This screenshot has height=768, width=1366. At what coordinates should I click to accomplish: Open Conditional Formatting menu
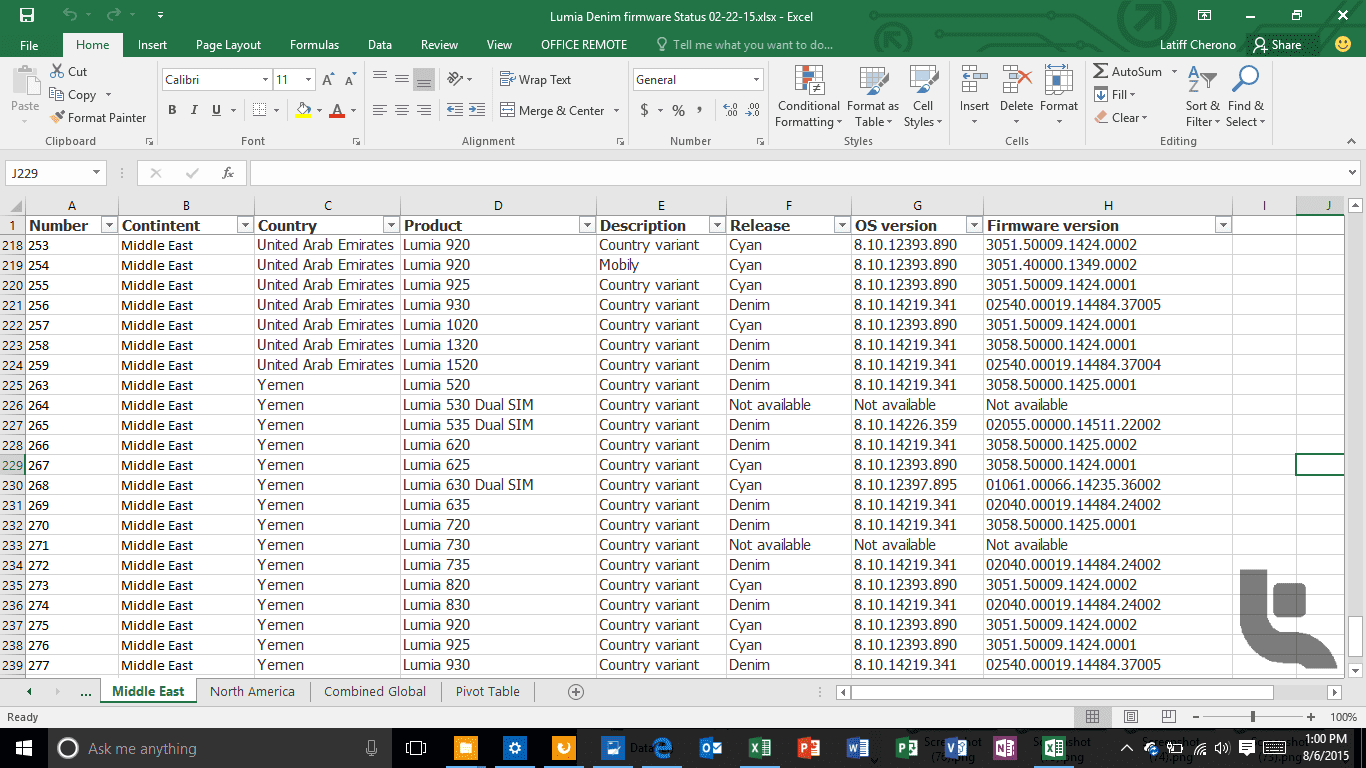808,97
